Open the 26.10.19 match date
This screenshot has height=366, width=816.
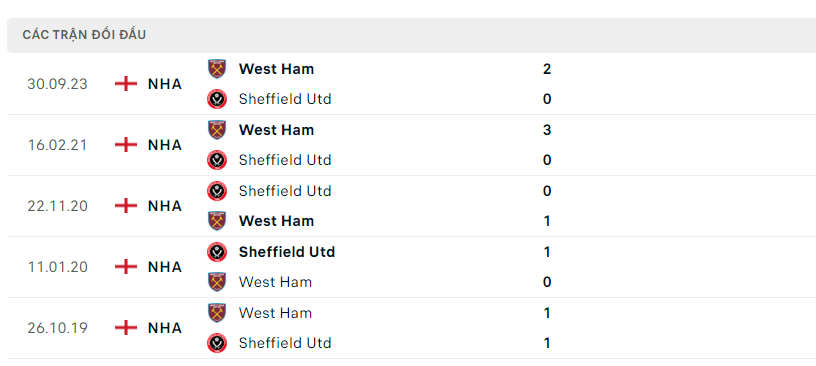tap(57, 328)
